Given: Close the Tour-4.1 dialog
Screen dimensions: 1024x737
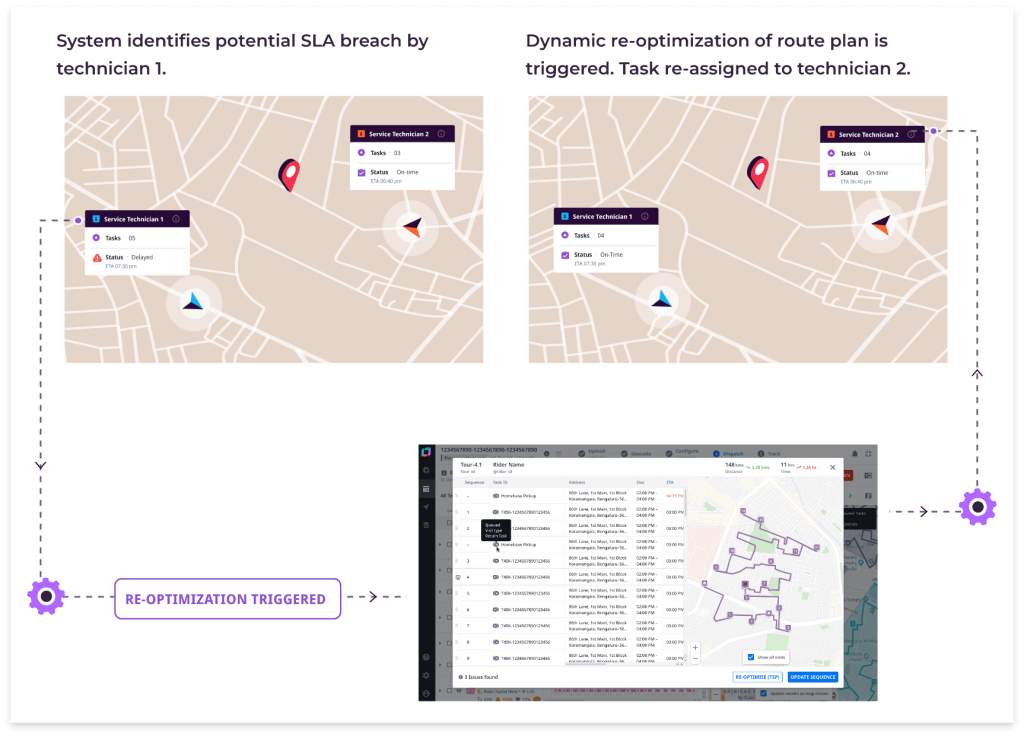Looking at the screenshot, I should click(833, 467).
